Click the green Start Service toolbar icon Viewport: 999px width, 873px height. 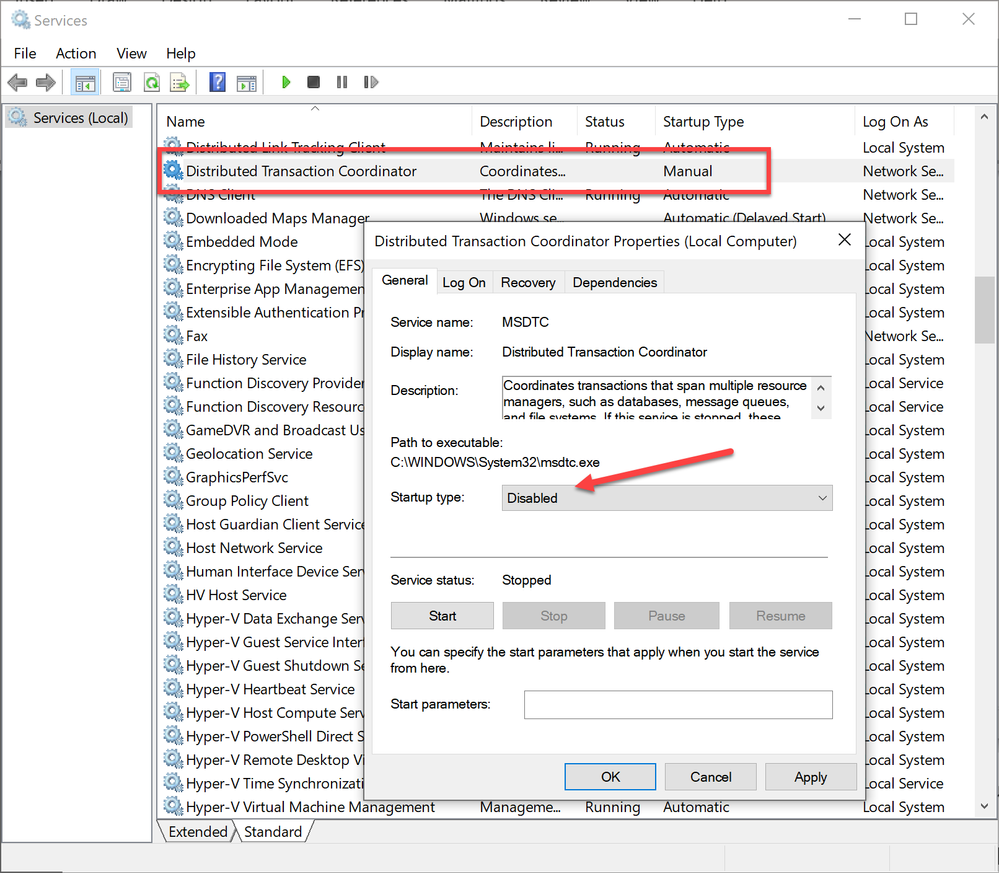[x=286, y=82]
